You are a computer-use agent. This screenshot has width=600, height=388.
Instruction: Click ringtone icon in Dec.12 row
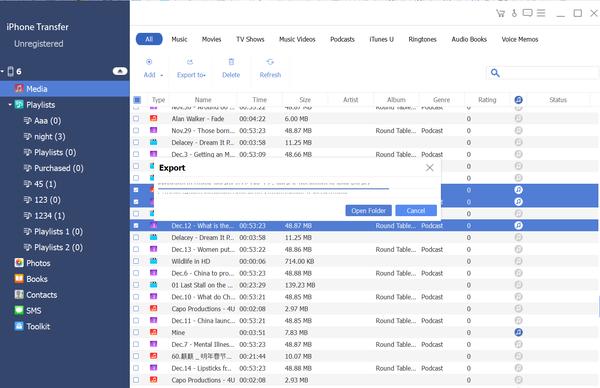[x=518, y=225]
